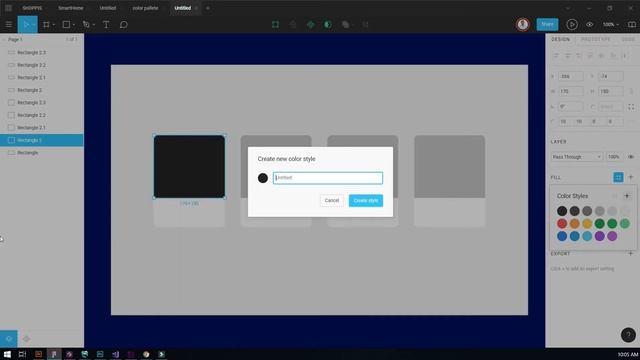Click the Present play icon
Viewport: 640px width, 360px height.
tap(572, 24)
